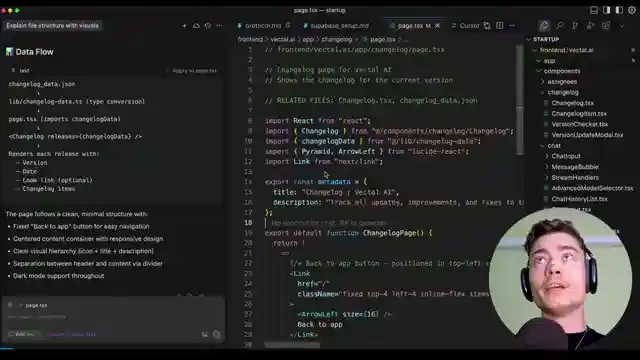Click 'vectal.ai' in the breadcrumb
Screen dimensions: 640x360
[282, 40]
